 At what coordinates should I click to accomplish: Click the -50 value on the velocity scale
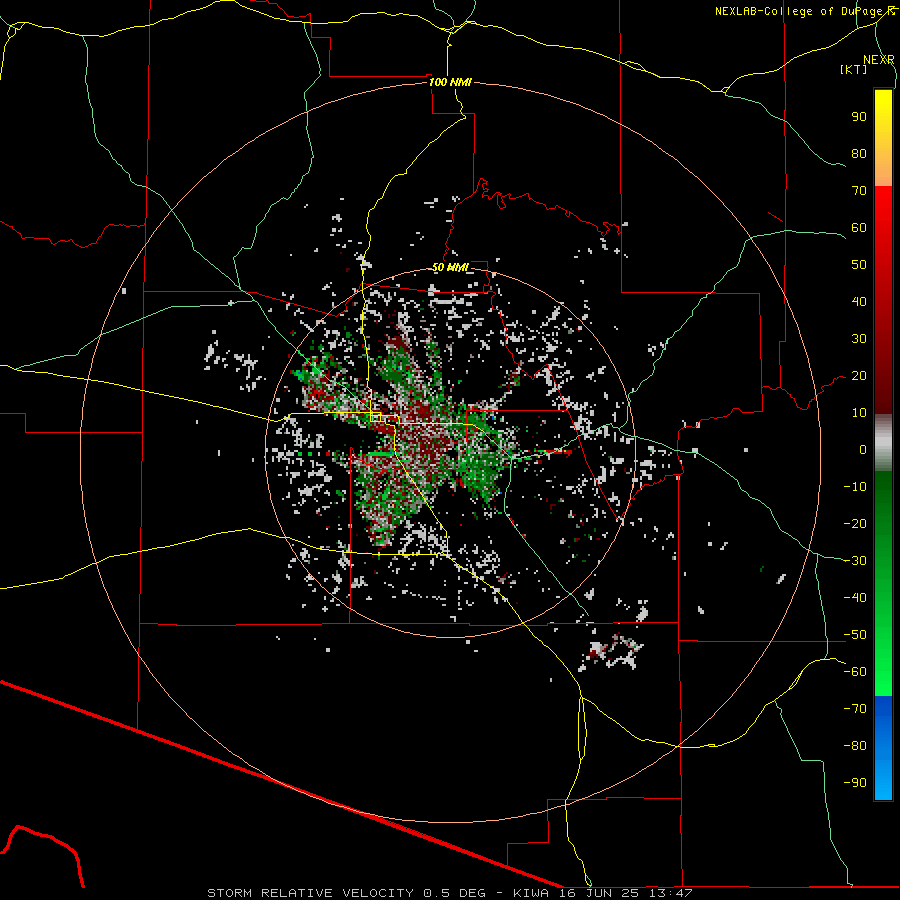tap(855, 635)
